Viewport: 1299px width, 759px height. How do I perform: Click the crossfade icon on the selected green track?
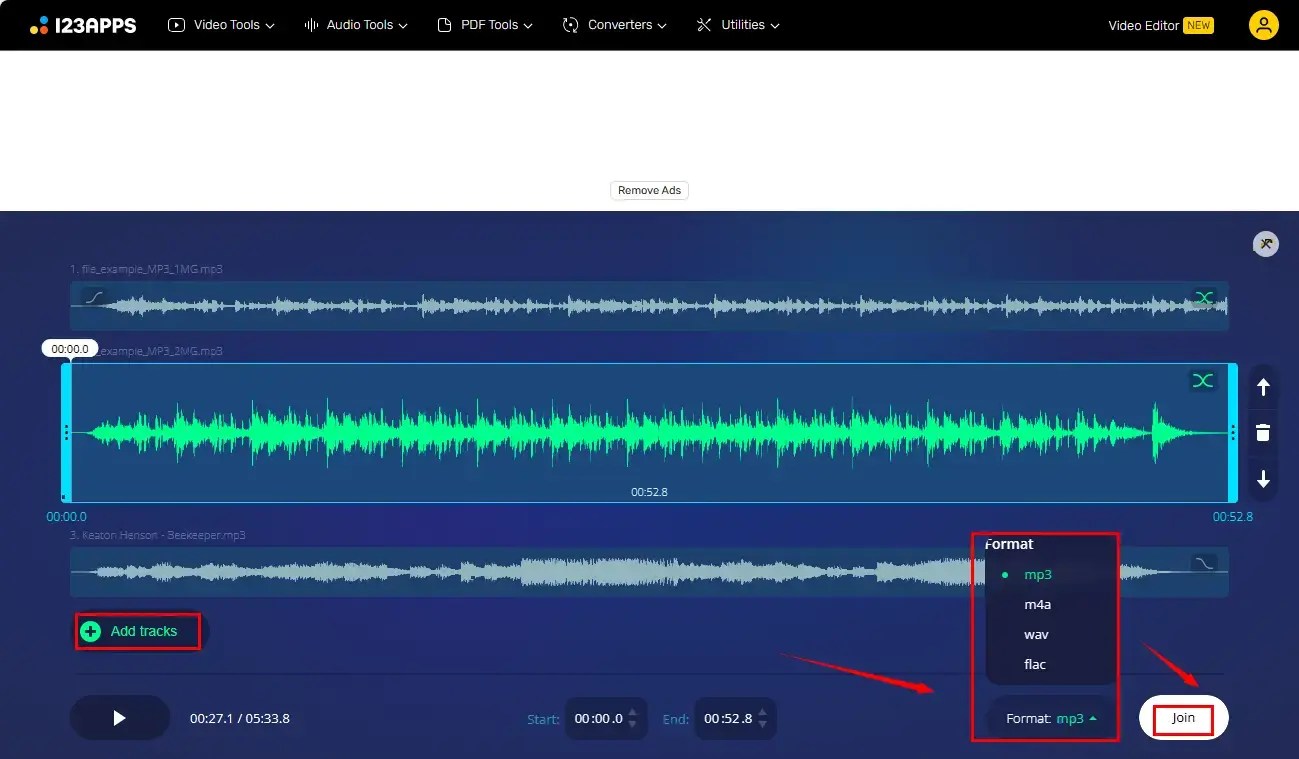[x=1202, y=381]
